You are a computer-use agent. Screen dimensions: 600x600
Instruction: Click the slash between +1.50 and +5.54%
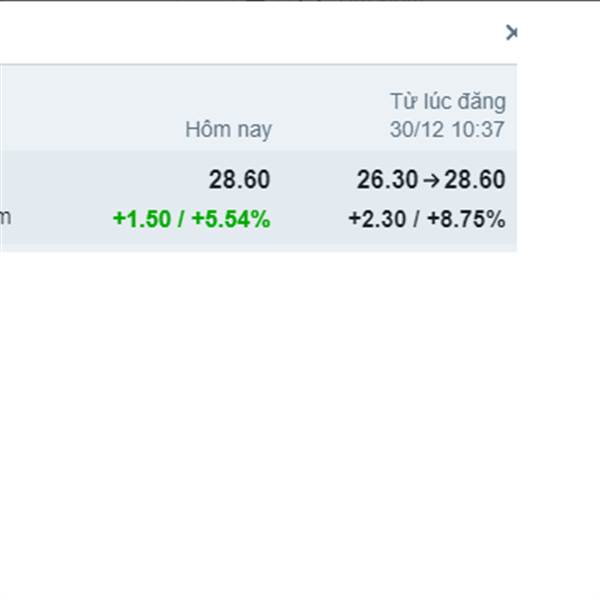point(181,219)
